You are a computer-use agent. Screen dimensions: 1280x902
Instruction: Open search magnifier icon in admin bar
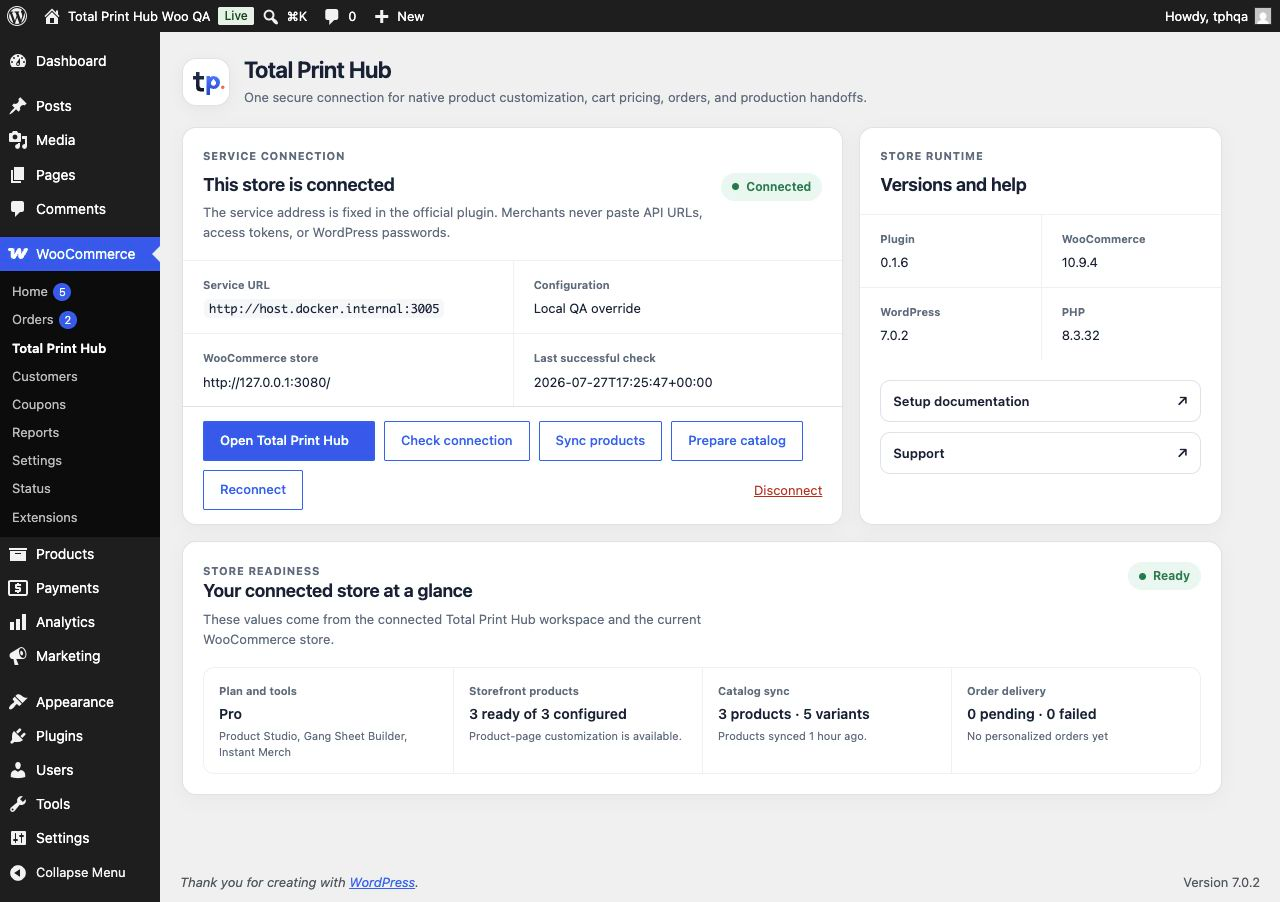(271, 16)
